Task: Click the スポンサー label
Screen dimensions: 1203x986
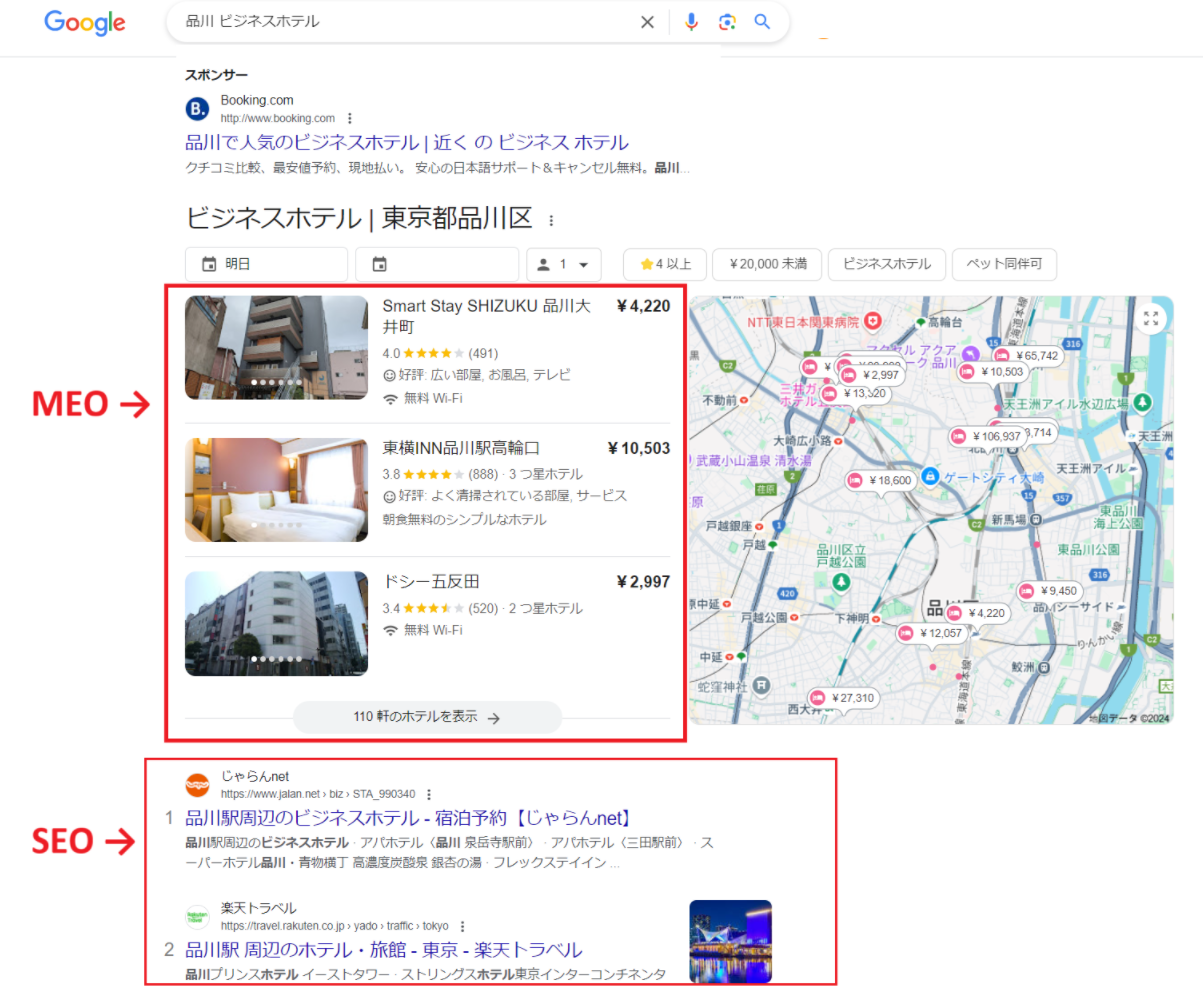Action: coord(217,75)
